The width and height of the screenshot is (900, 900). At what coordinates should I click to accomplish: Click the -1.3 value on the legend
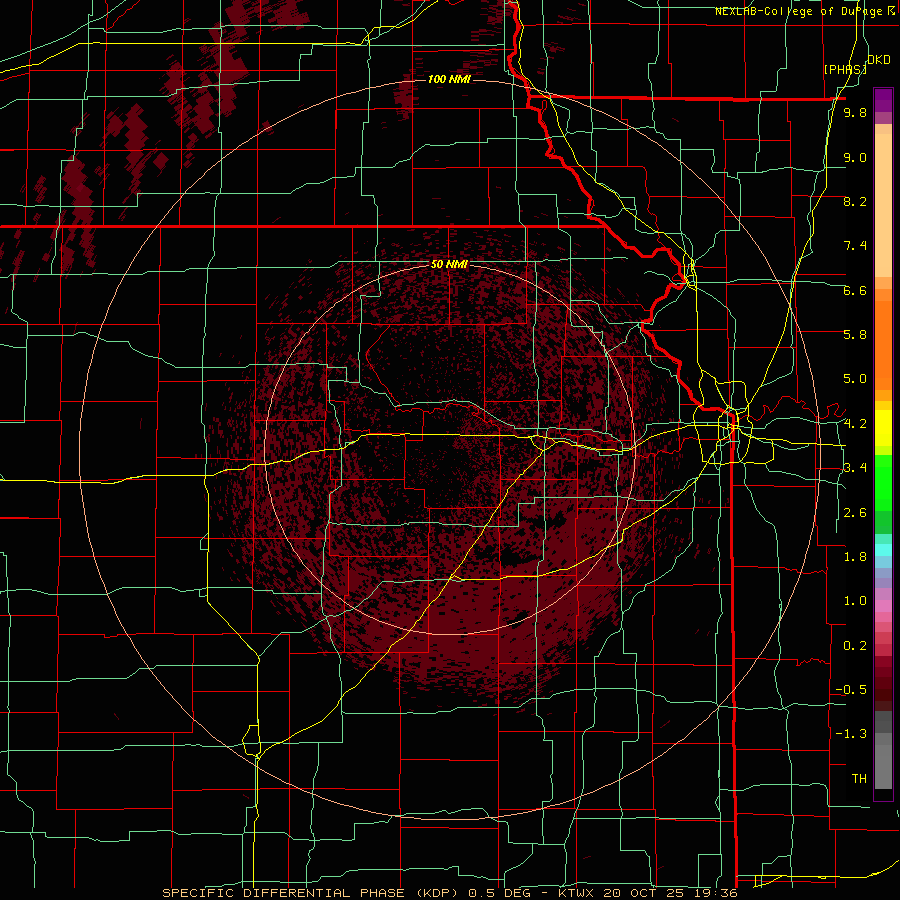pos(851,734)
